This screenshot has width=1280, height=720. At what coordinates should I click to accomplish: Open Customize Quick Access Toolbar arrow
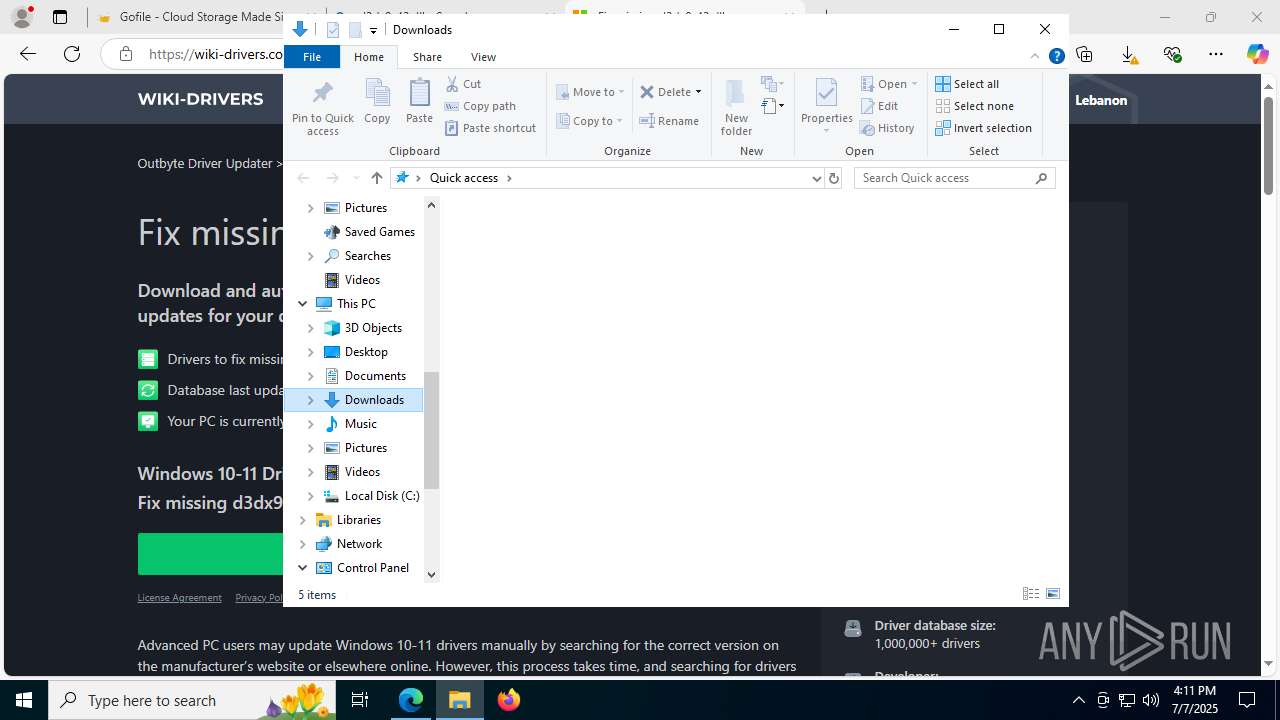click(373, 30)
